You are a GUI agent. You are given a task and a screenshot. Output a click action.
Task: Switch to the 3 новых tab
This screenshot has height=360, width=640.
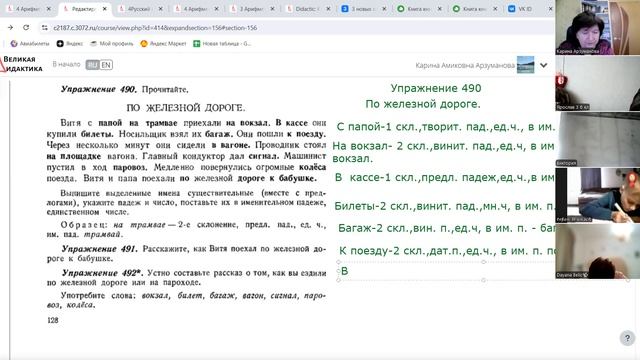[x=362, y=9]
